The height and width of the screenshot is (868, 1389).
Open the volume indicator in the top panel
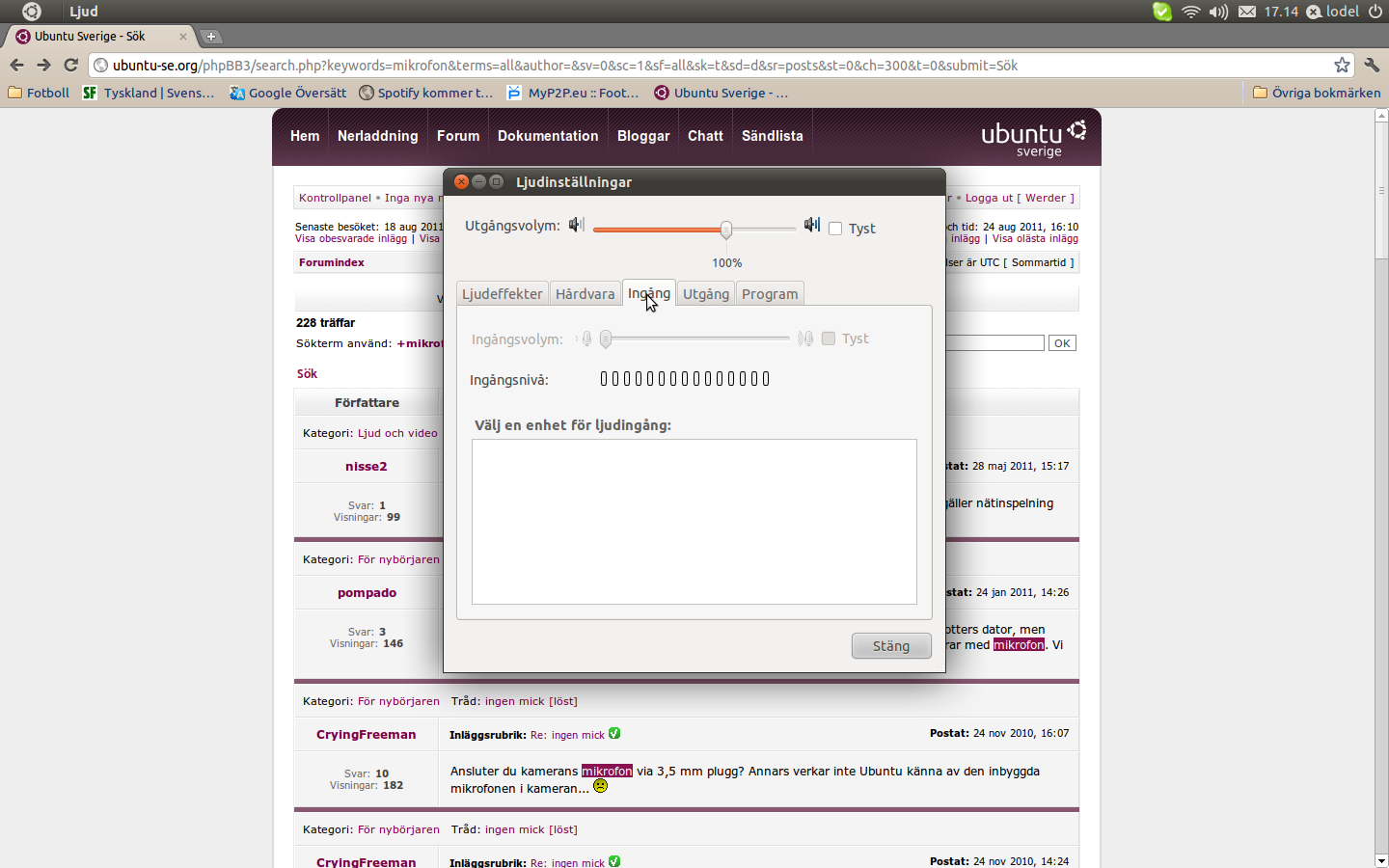pos(1218,12)
